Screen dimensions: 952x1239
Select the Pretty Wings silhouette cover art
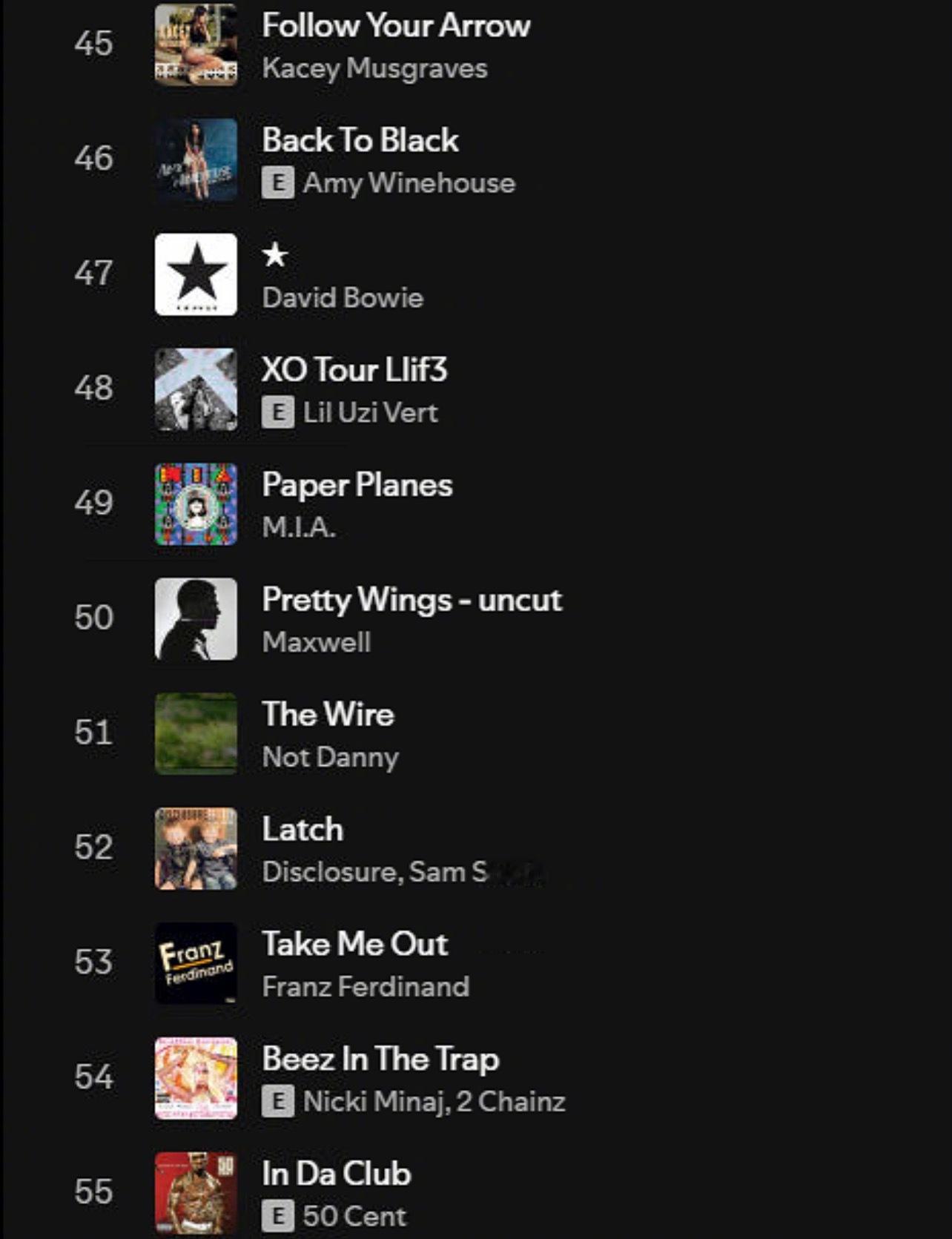pyautogui.click(x=196, y=619)
